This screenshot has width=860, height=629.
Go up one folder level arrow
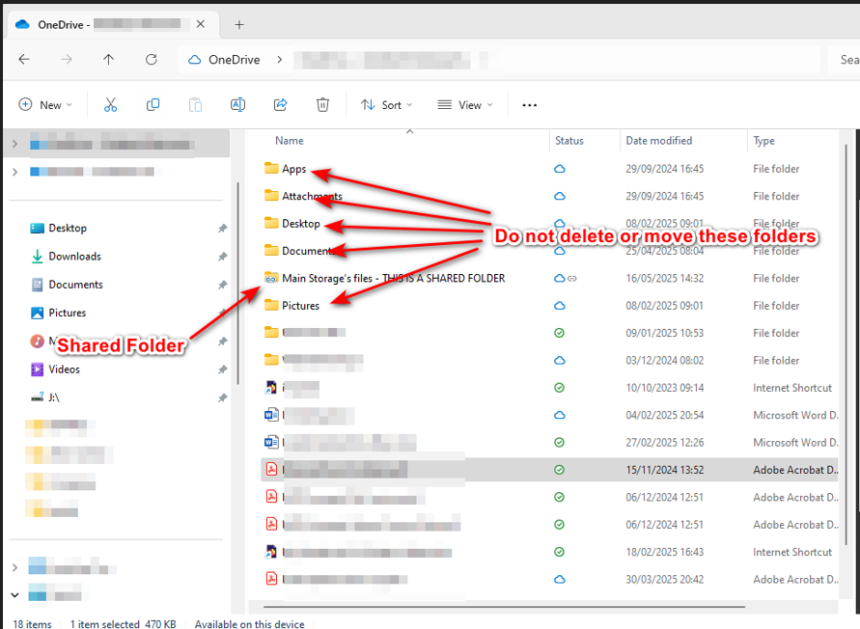pyautogui.click(x=109, y=60)
